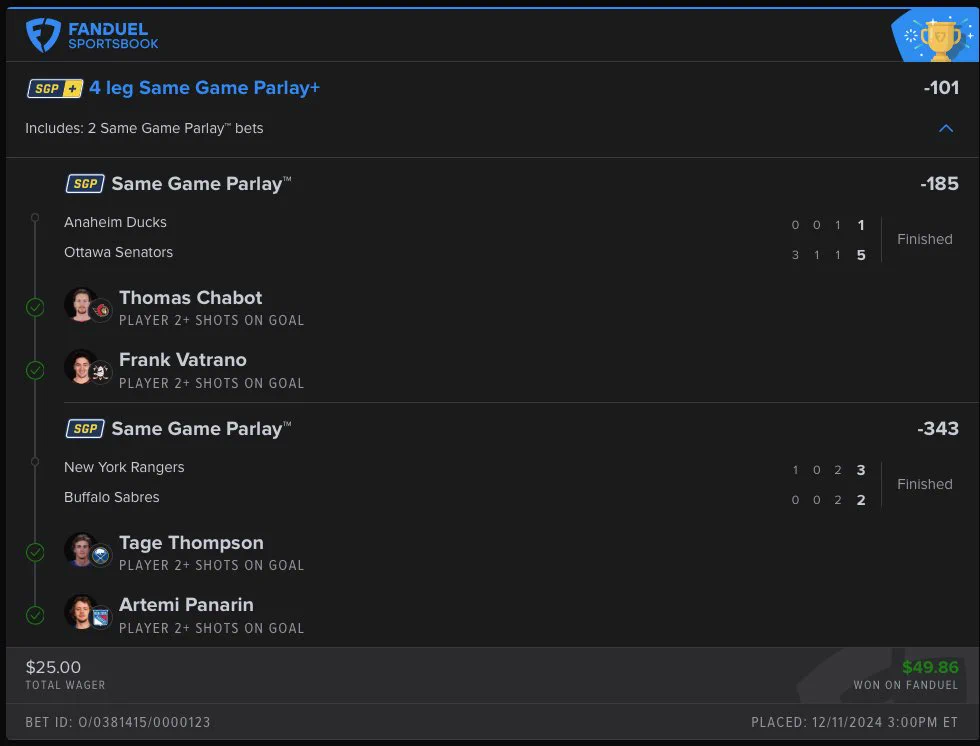Click Sabres team logo on Thompson
Image resolution: width=980 pixels, height=746 pixels.
point(101,555)
